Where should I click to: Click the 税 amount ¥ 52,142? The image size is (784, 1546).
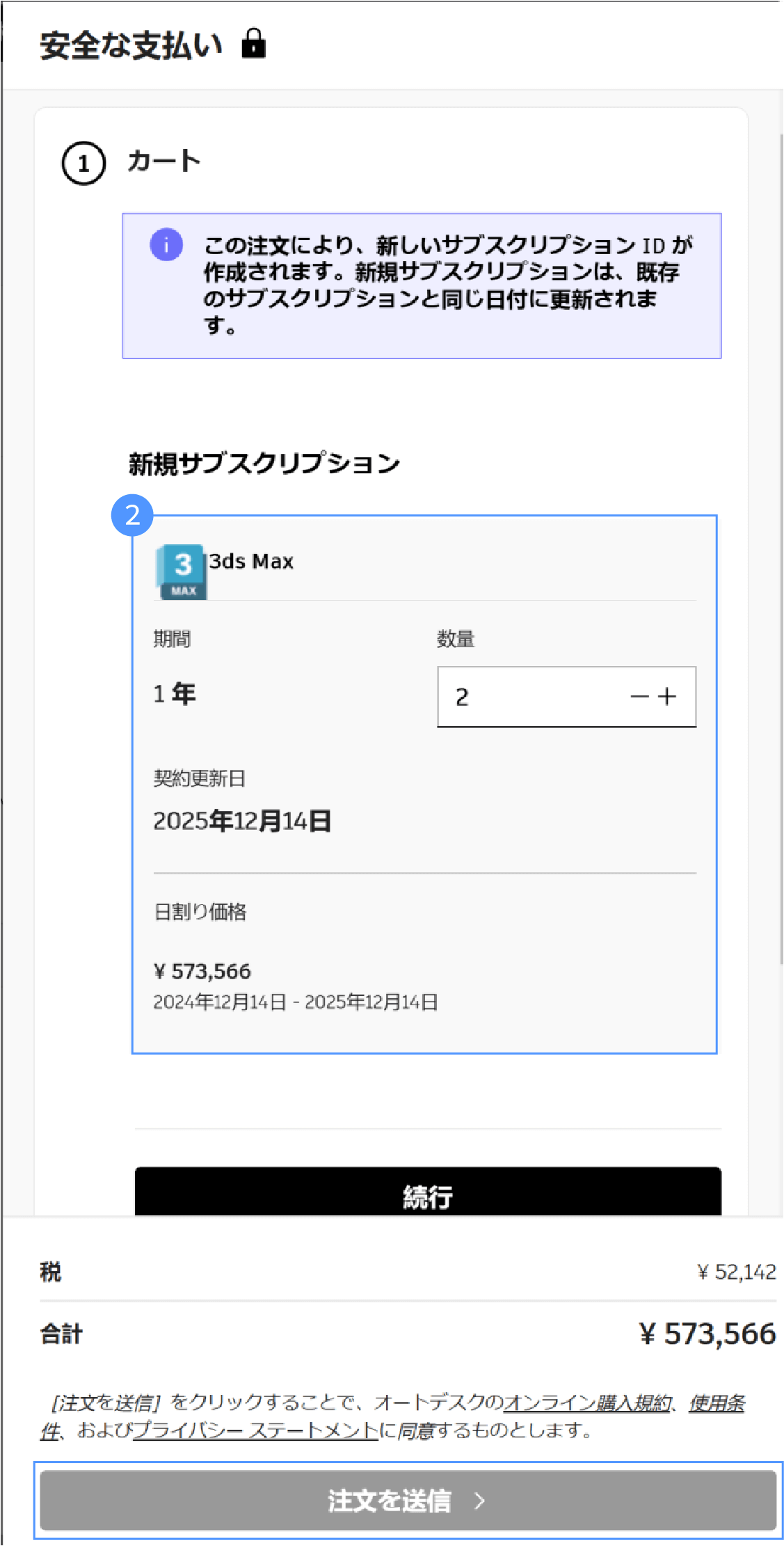pos(737,1272)
